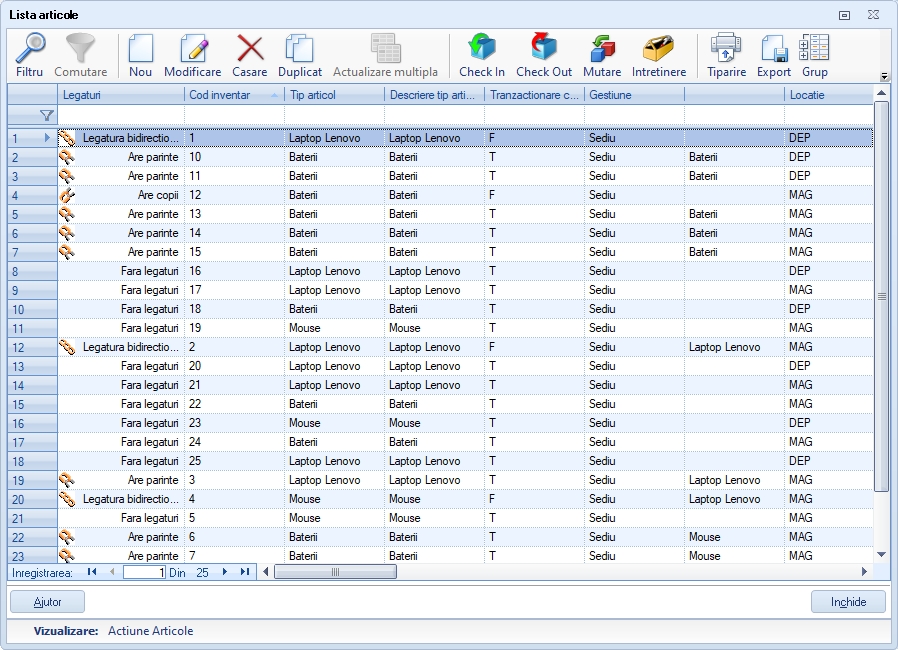Select the Modificare edit icon
The image size is (898, 650).
tap(192, 54)
